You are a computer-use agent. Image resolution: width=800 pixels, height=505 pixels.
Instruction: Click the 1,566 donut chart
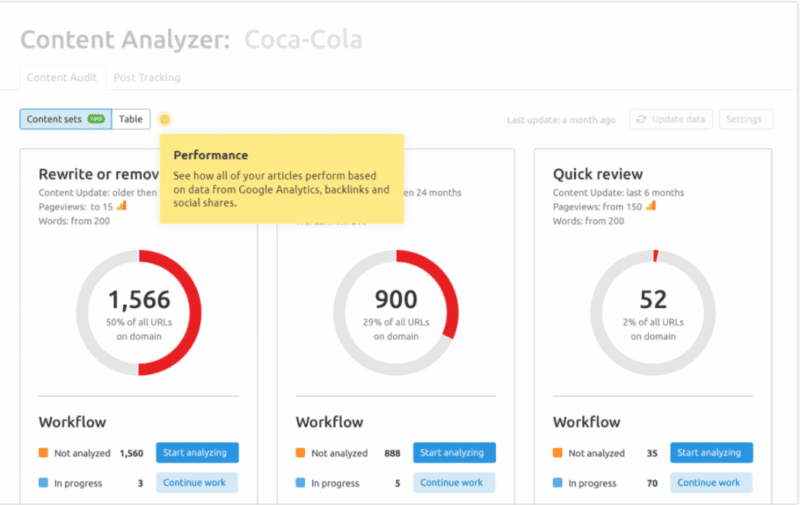[x=139, y=311]
